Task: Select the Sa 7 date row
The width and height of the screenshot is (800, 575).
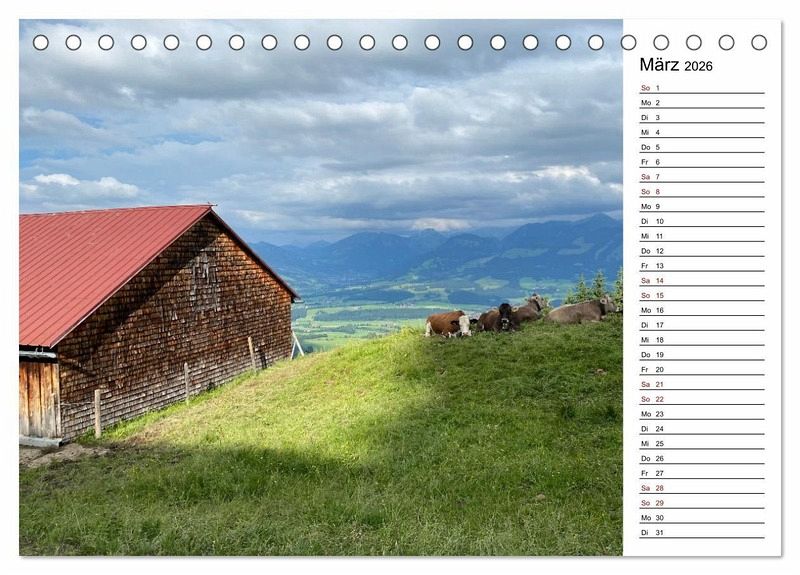Action: tap(702, 177)
